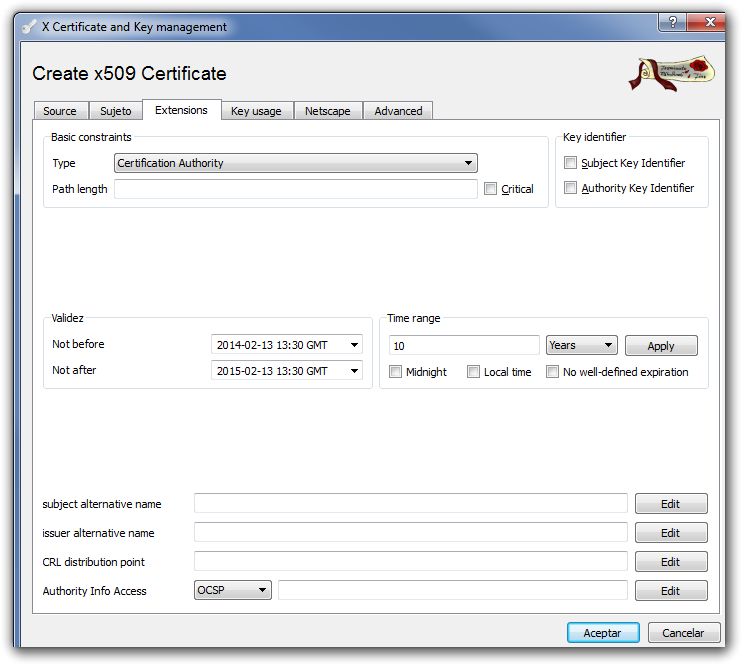This screenshot has width=742, height=666.
Task: Click the Aceptar button
Action: point(603,632)
